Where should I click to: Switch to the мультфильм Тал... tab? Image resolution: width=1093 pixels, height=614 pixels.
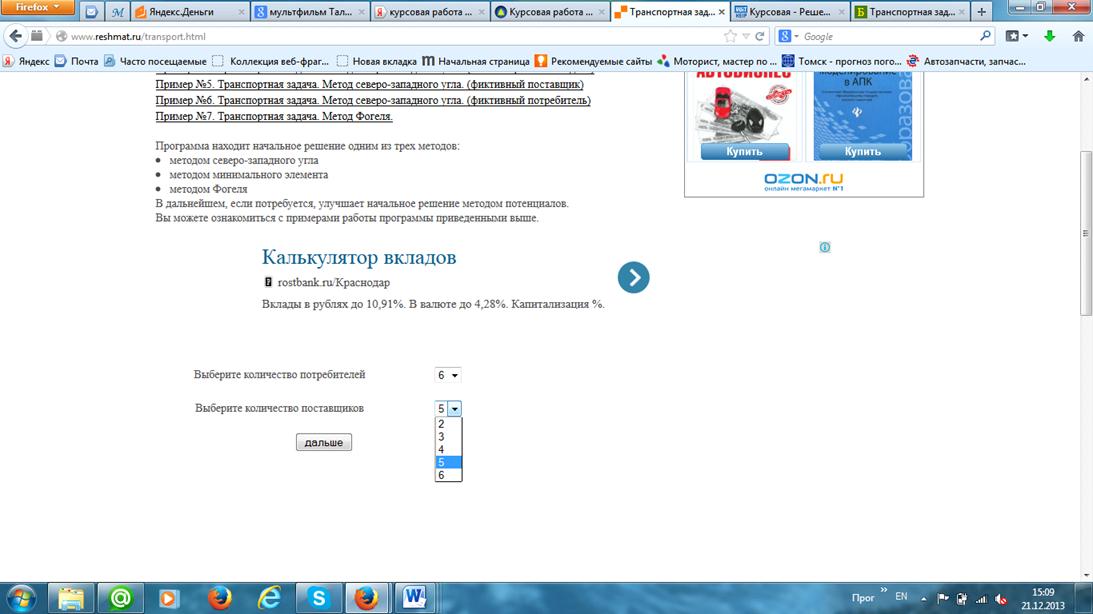310,12
